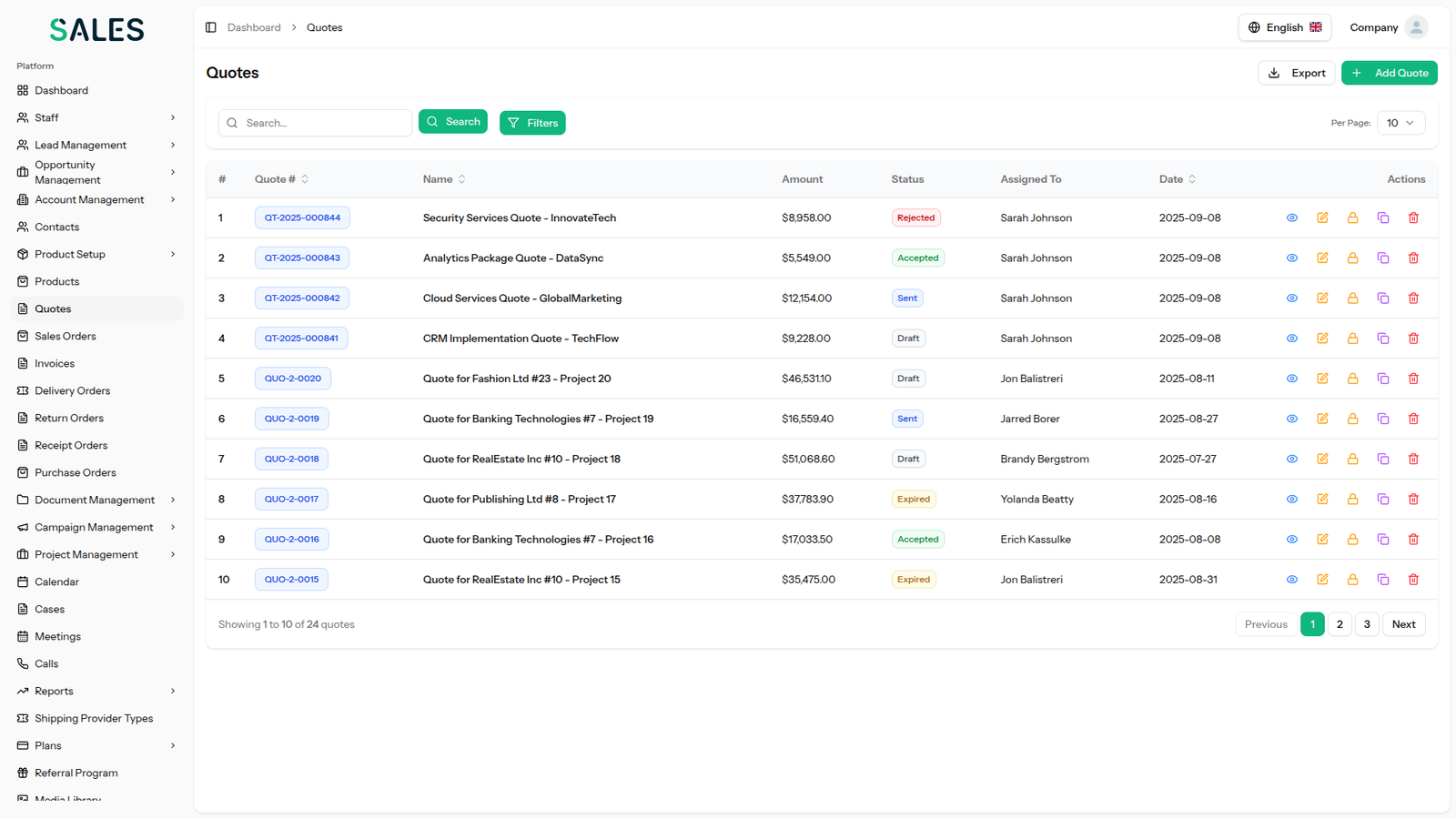The height and width of the screenshot is (819, 1456).
Task: Open Sales Orders from sidebar
Action: (x=65, y=336)
